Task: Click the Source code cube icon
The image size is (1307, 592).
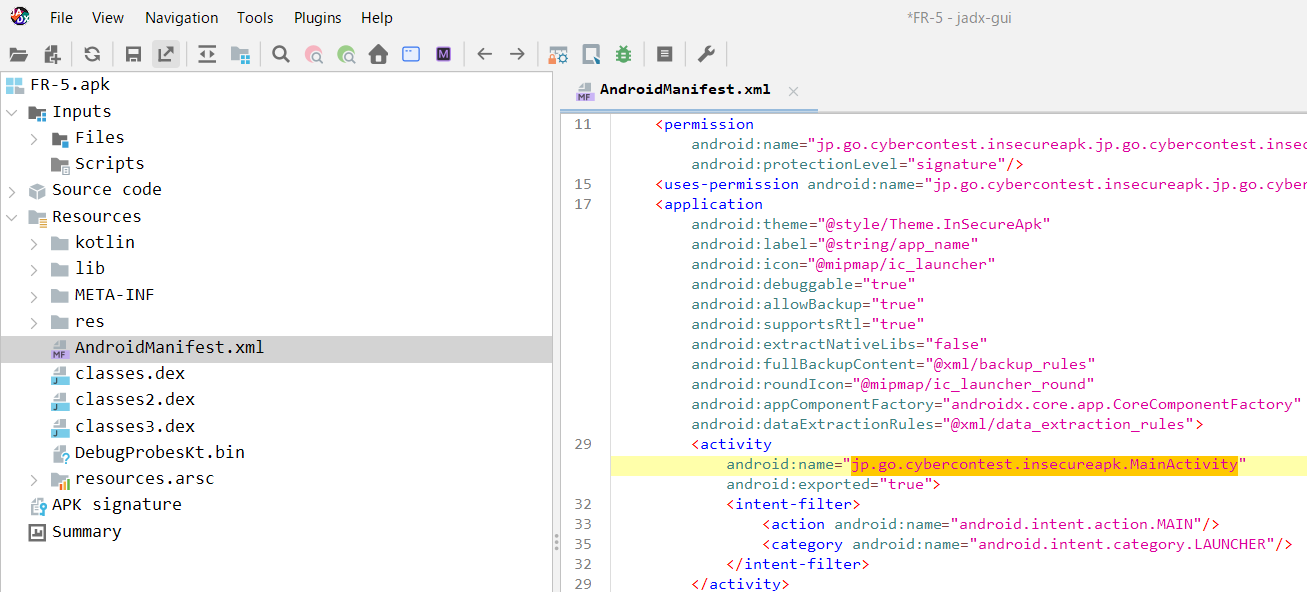Action: tap(38, 190)
